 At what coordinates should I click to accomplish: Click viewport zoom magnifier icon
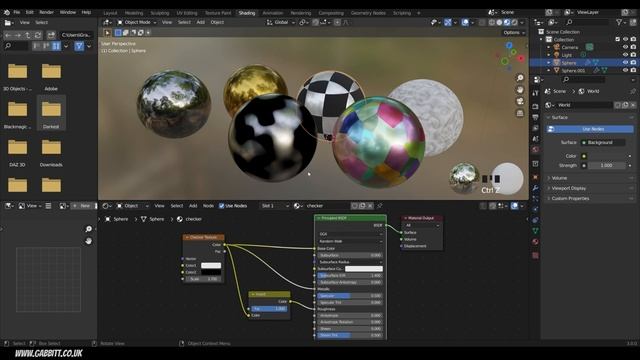[x=520, y=78]
